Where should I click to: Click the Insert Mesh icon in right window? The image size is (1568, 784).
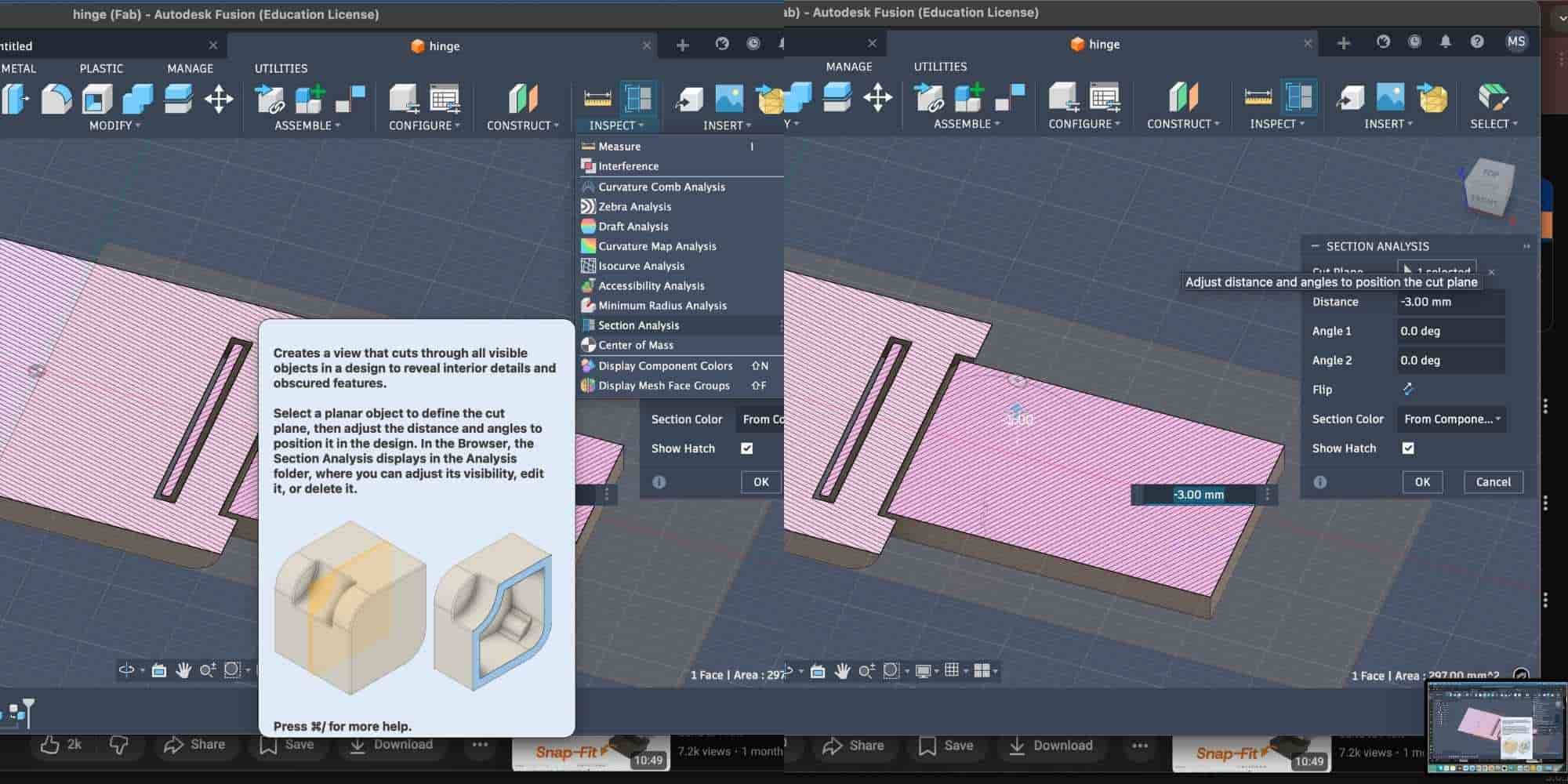pos(1432,97)
